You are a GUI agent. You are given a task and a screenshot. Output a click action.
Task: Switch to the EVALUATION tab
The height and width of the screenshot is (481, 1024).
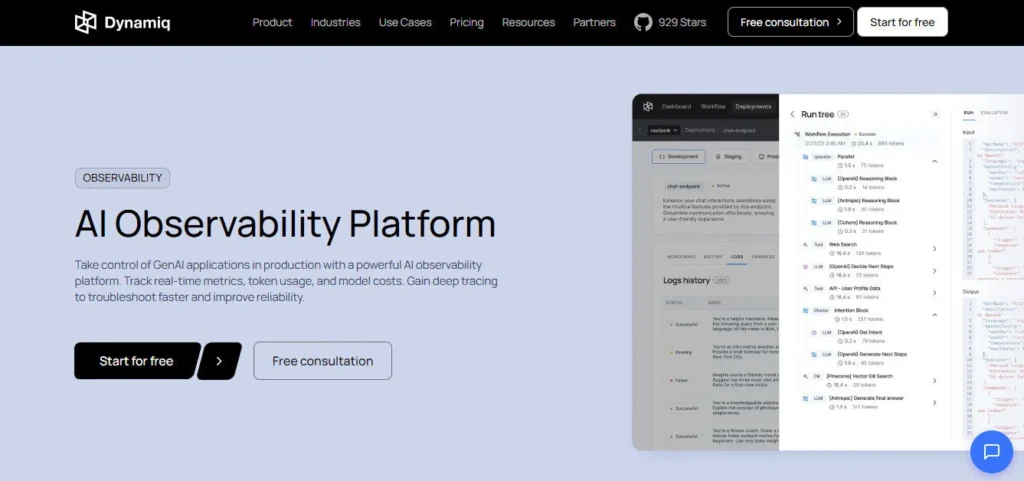click(x=994, y=113)
